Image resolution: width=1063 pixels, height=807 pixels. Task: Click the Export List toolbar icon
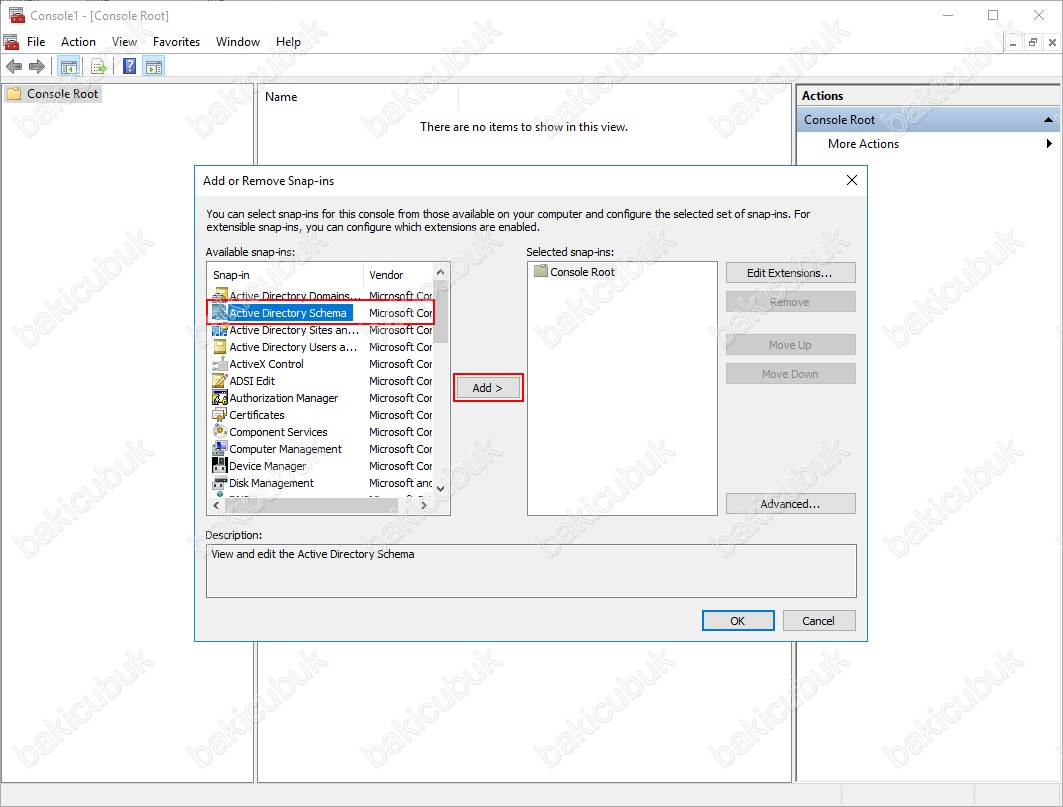[x=98, y=66]
